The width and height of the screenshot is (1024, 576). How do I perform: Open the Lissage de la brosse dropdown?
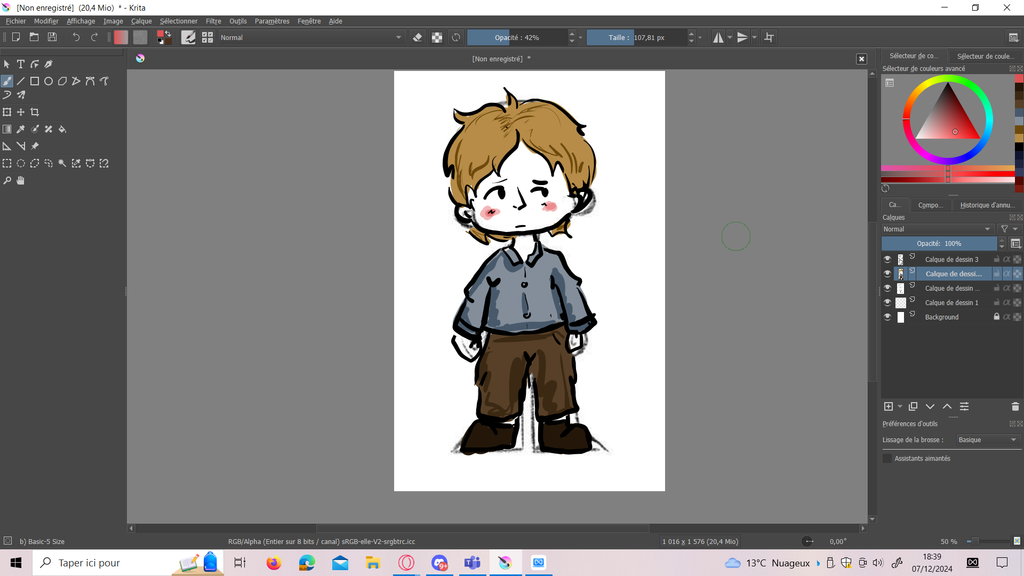(986, 440)
